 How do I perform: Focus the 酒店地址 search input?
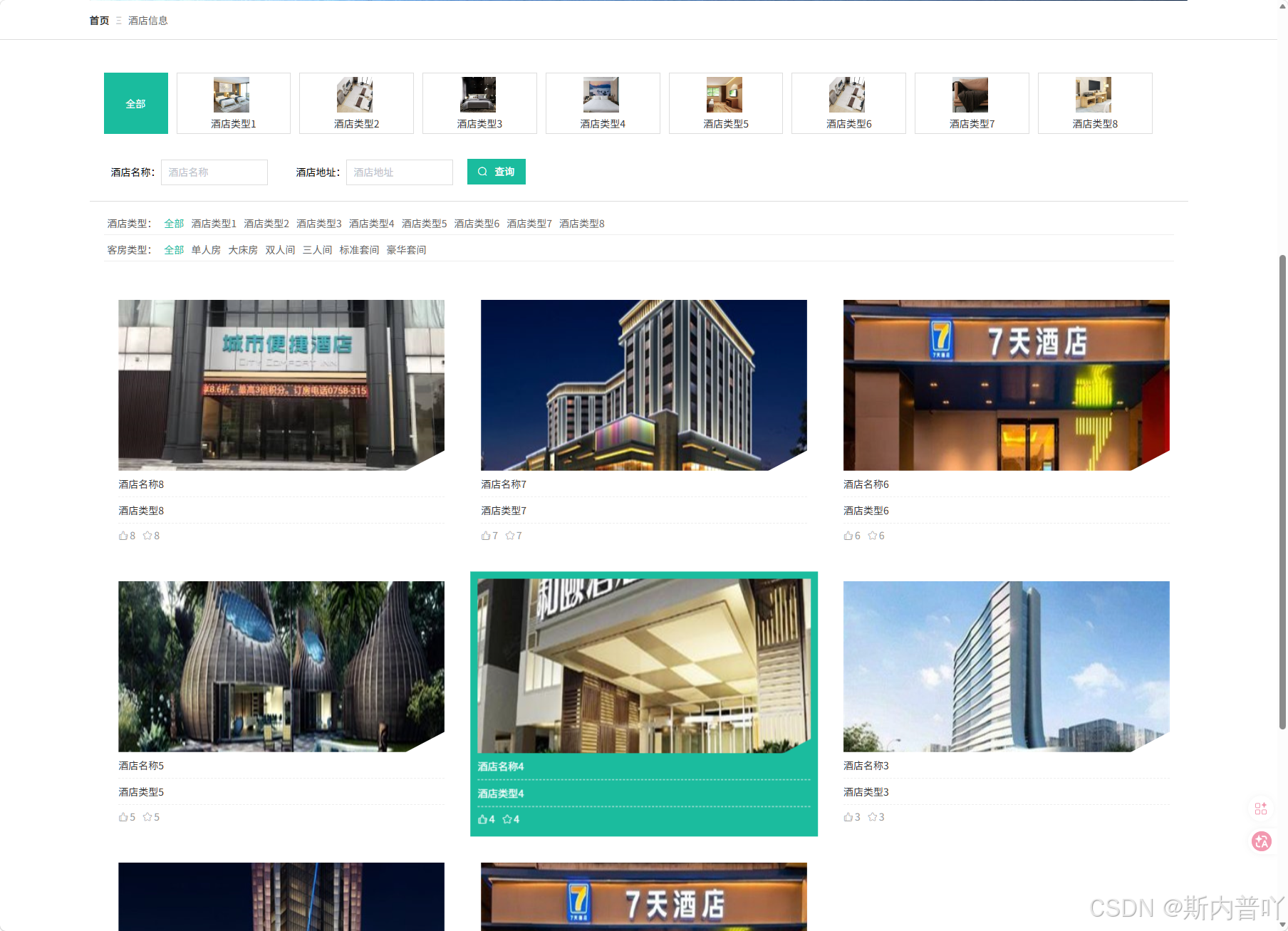(x=400, y=172)
